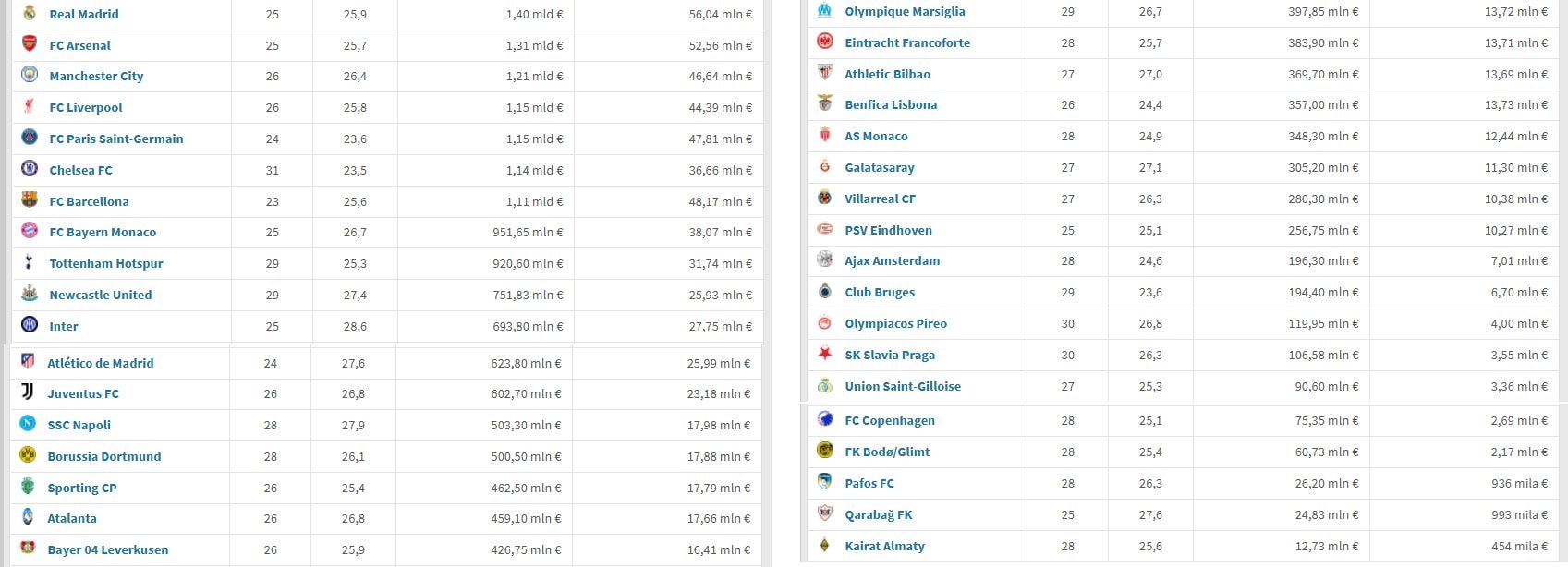Select the Union Saint-Gilloise club name
1568x567 pixels.
pos(903,386)
